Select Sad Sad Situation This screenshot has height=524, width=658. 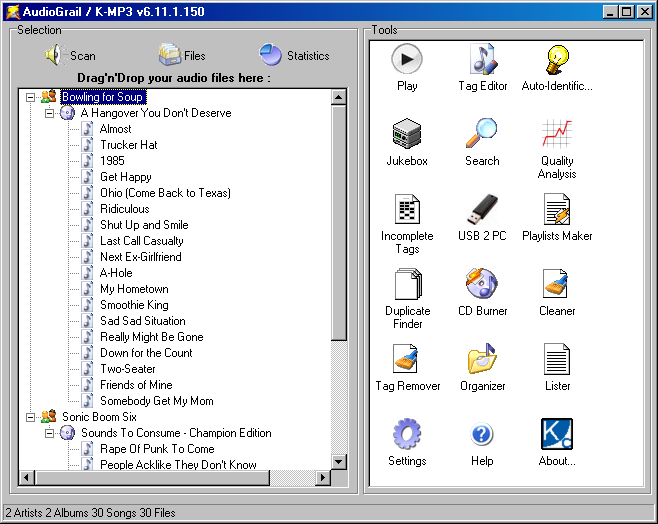pos(143,321)
